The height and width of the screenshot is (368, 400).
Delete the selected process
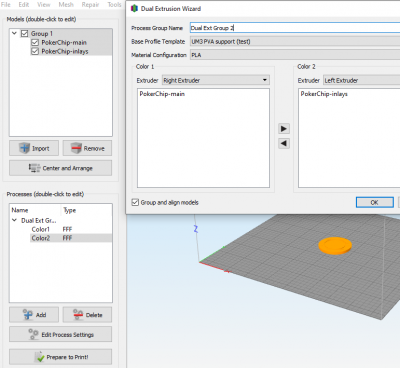pos(87,315)
